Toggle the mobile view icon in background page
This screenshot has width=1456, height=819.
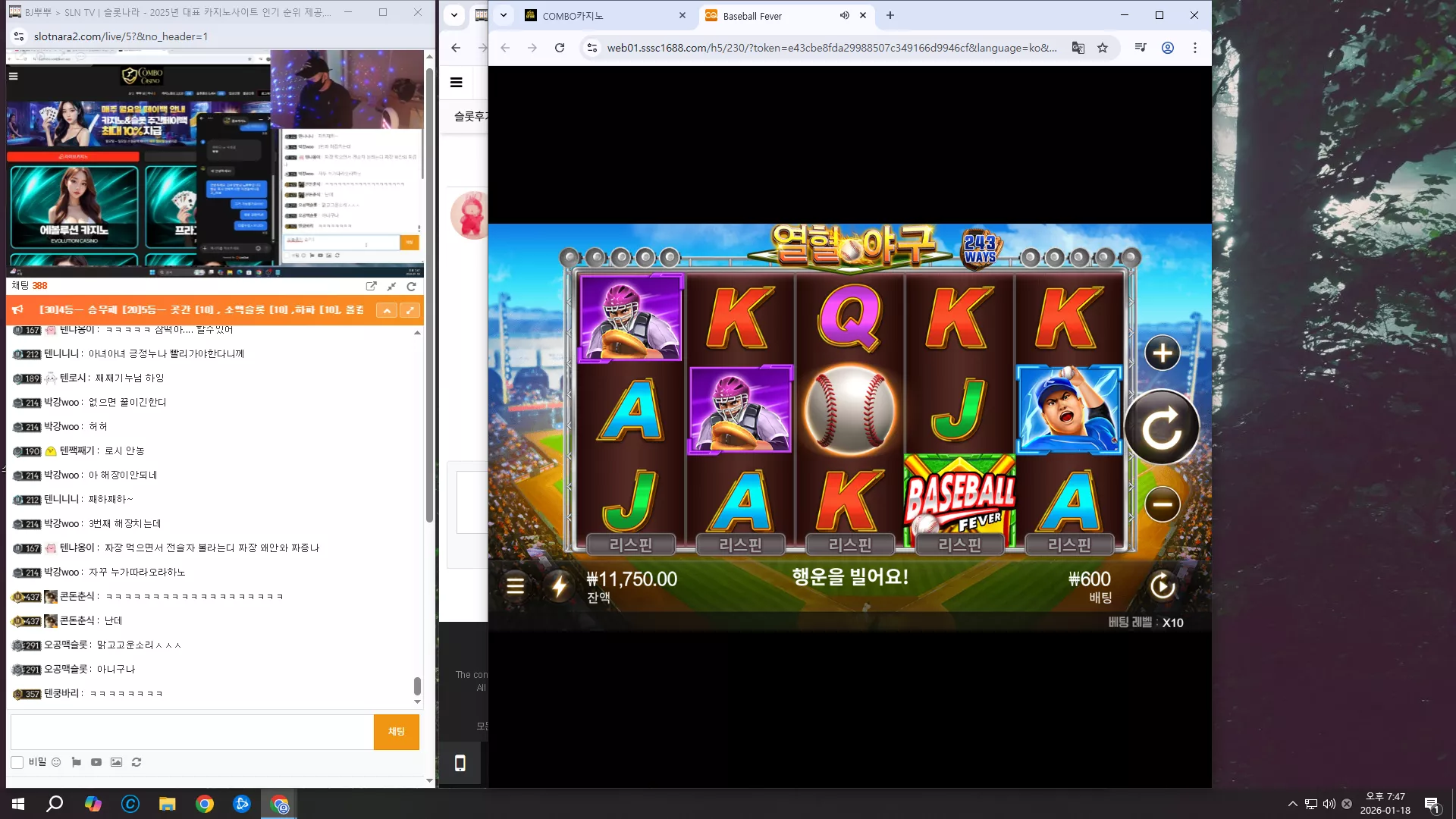point(460,763)
